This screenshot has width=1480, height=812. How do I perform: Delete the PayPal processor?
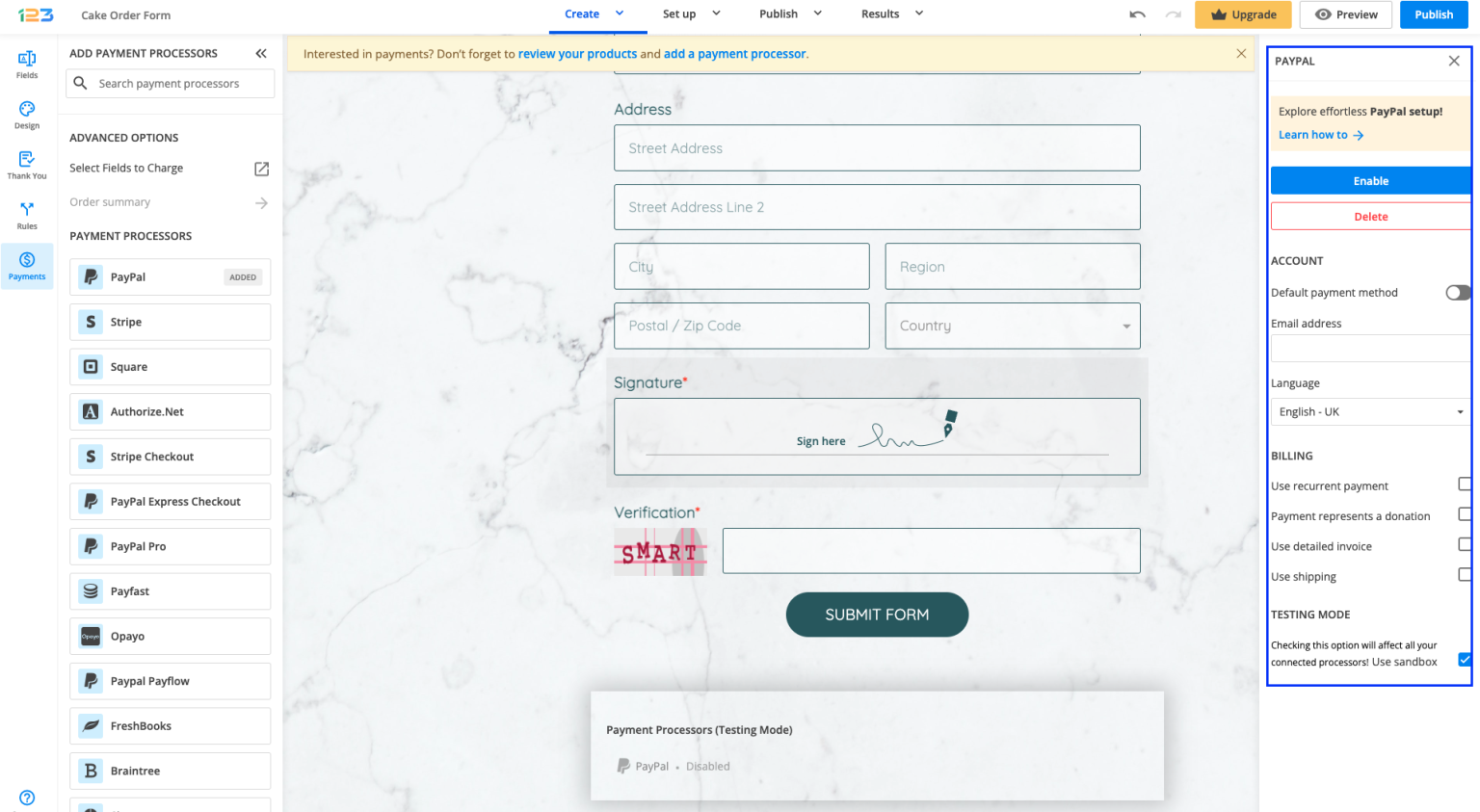pyautogui.click(x=1371, y=217)
